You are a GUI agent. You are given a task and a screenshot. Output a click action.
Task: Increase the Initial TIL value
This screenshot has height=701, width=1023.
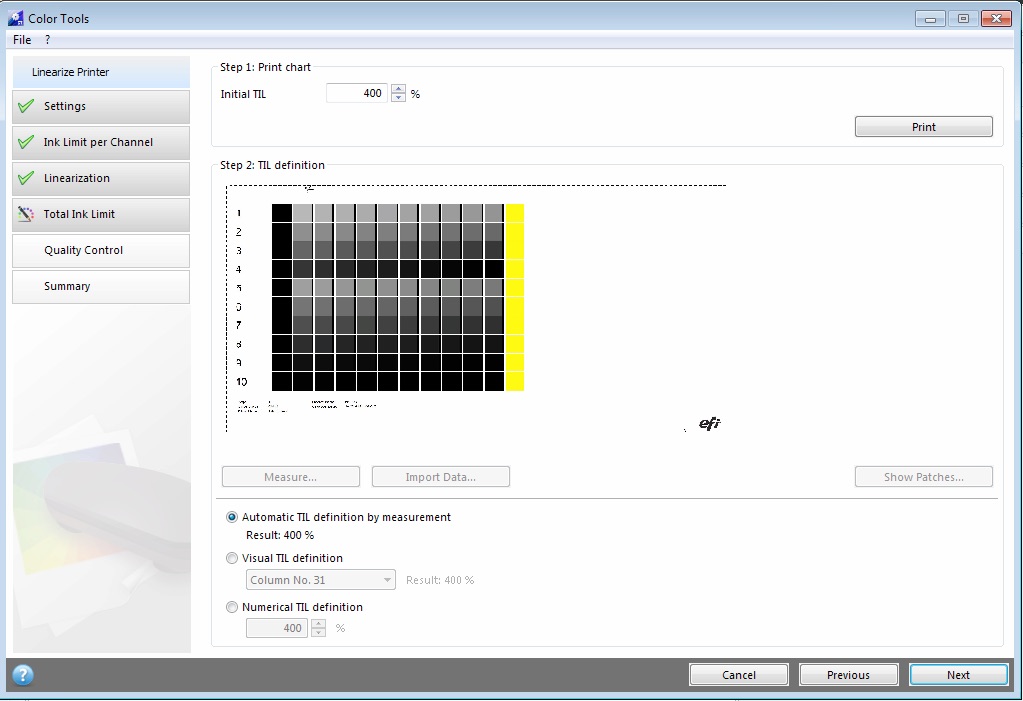[x=398, y=89]
